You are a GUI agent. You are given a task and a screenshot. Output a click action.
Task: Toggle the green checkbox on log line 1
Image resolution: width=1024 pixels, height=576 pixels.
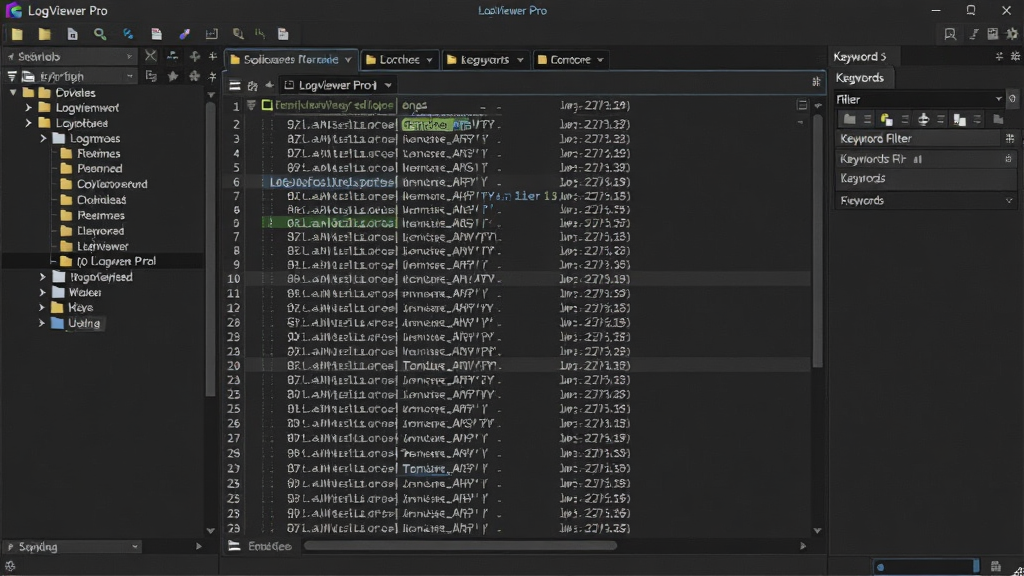266,105
